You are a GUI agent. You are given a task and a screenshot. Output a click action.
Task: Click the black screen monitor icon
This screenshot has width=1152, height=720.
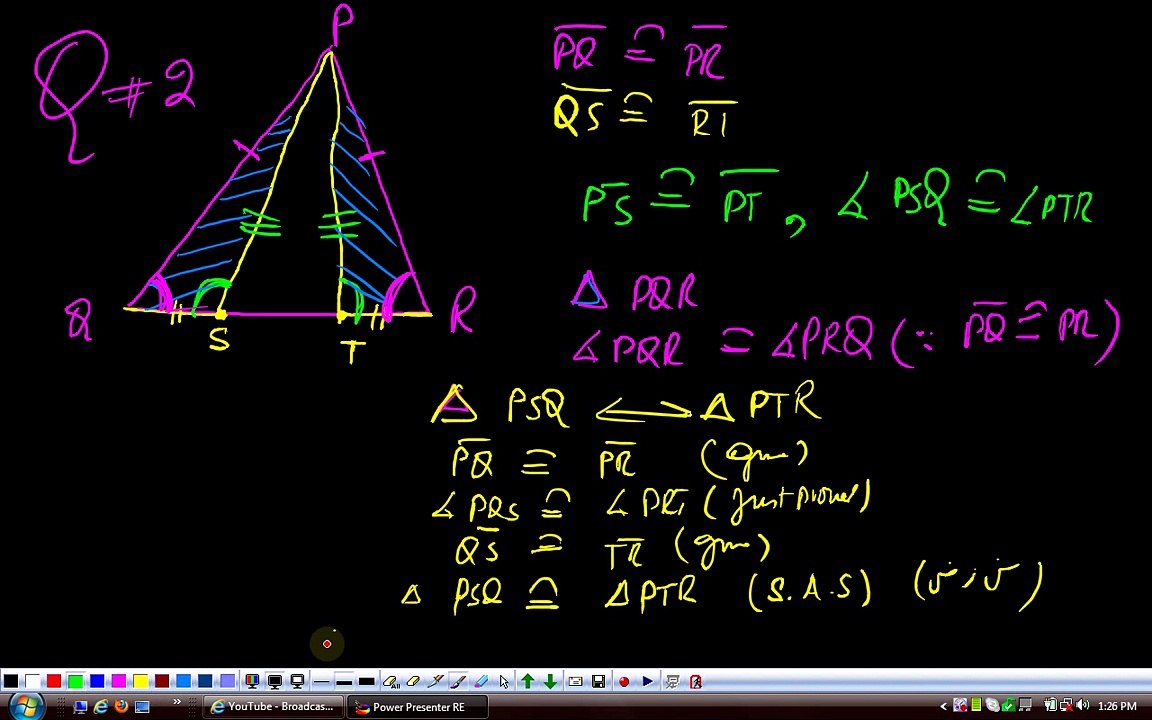(275, 681)
